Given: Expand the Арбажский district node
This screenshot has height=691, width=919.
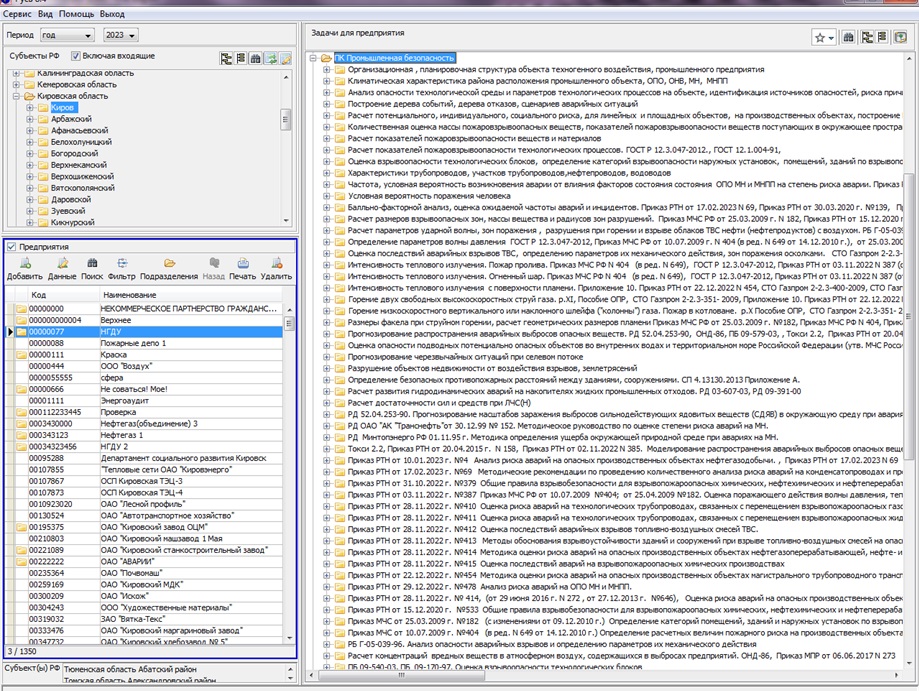Looking at the screenshot, I should (x=30, y=119).
